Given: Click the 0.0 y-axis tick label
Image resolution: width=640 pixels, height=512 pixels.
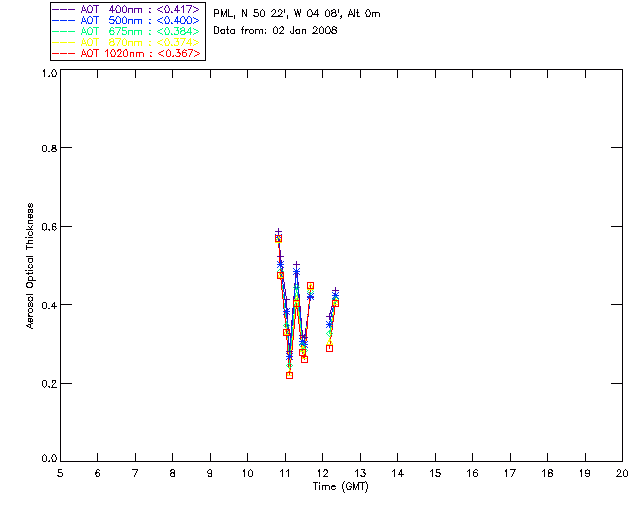Looking at the screenshot, I should coord(49,459).
